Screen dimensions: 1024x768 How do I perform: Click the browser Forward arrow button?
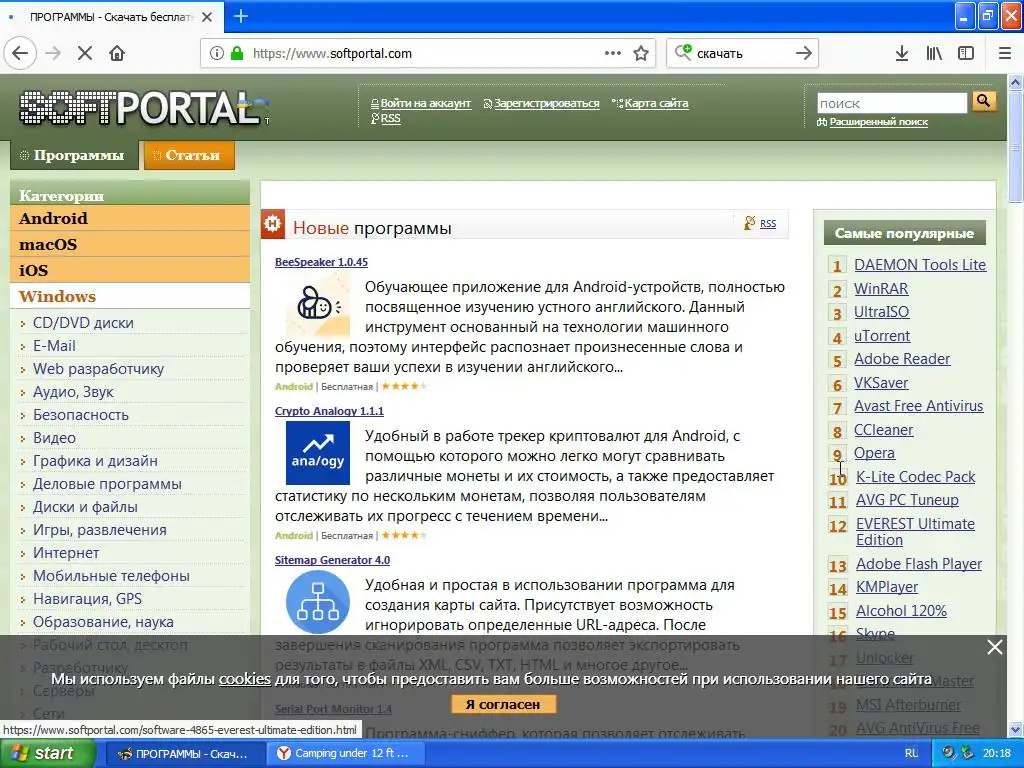(53, 53)
